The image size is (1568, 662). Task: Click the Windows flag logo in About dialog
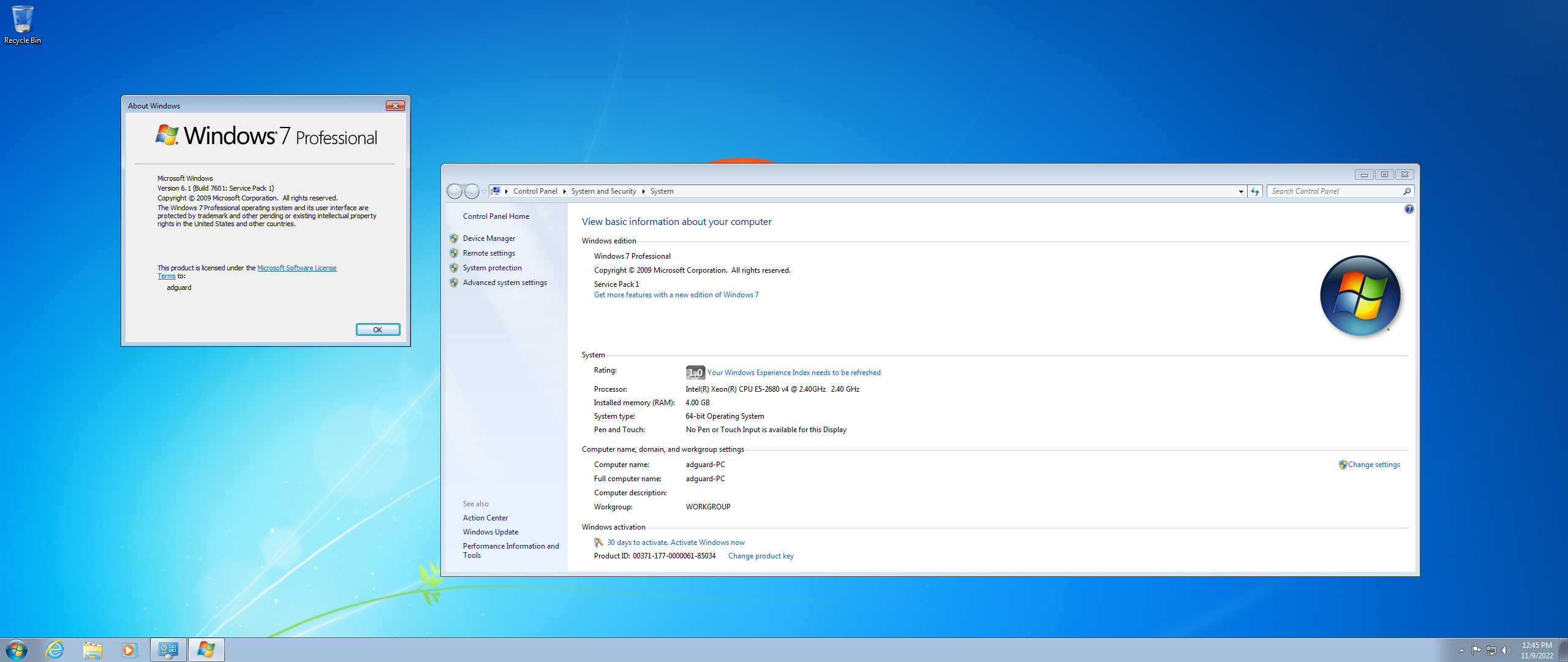[x=167, y=135]
